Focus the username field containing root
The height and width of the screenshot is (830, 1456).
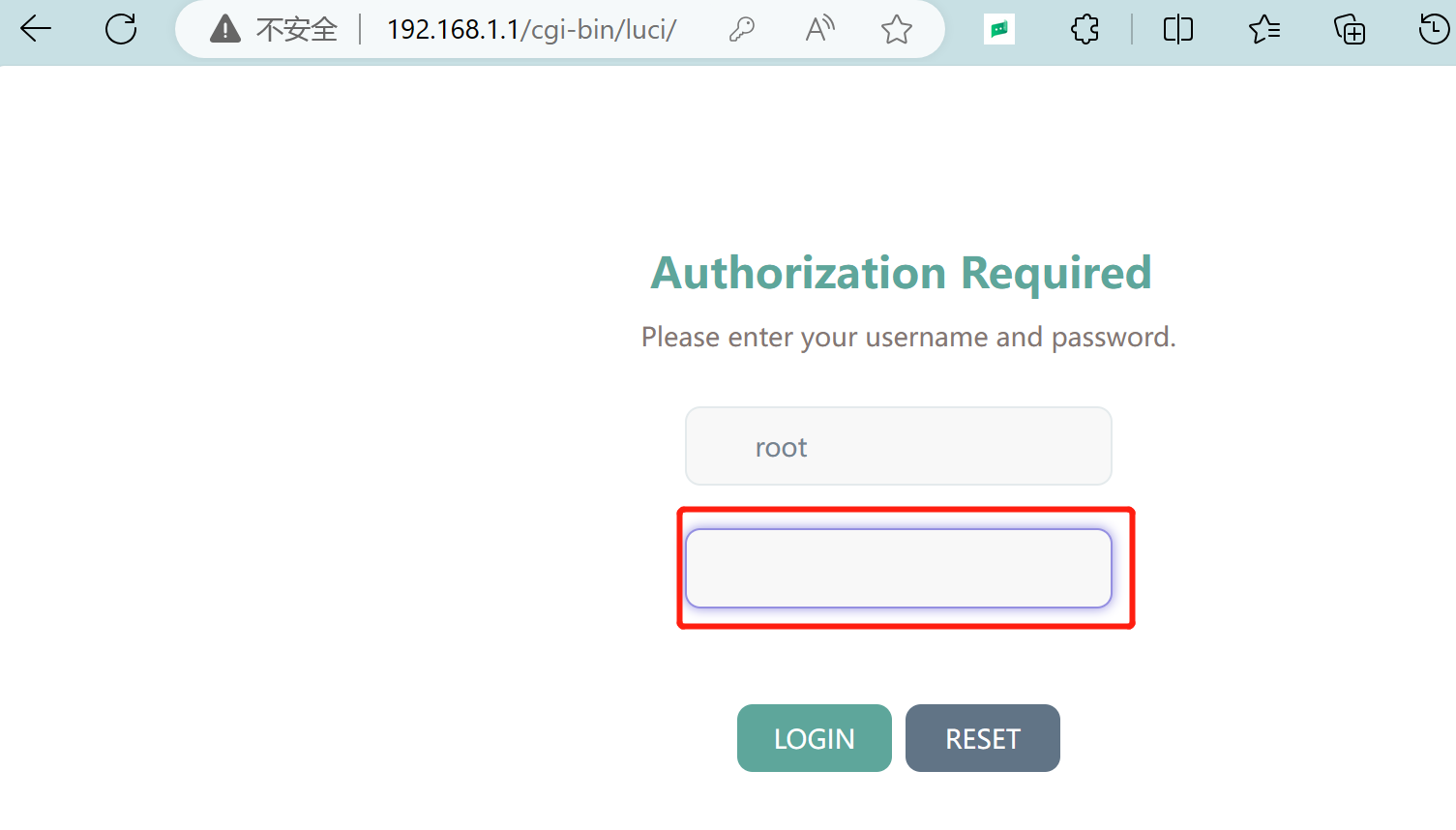(899, 446)
